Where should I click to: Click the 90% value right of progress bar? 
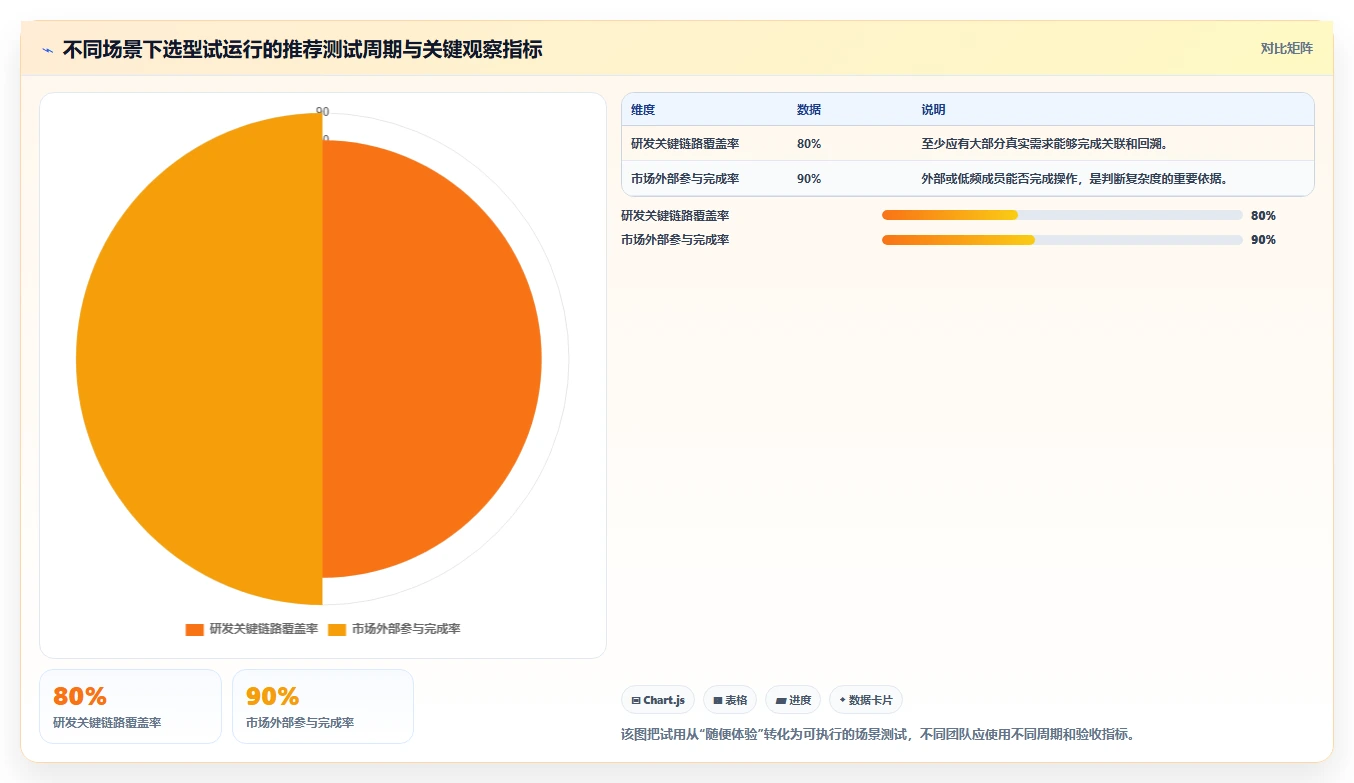pos(1263,240)
